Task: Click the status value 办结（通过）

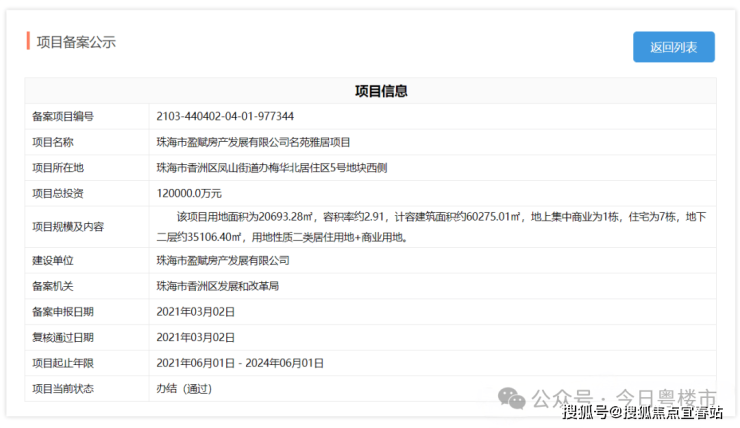Action: 184,388
